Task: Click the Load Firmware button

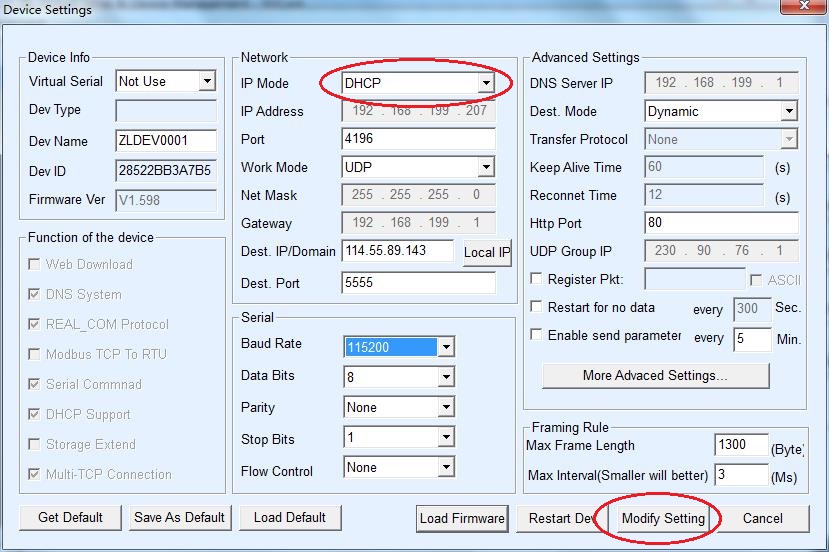Action: click(462, 518)
